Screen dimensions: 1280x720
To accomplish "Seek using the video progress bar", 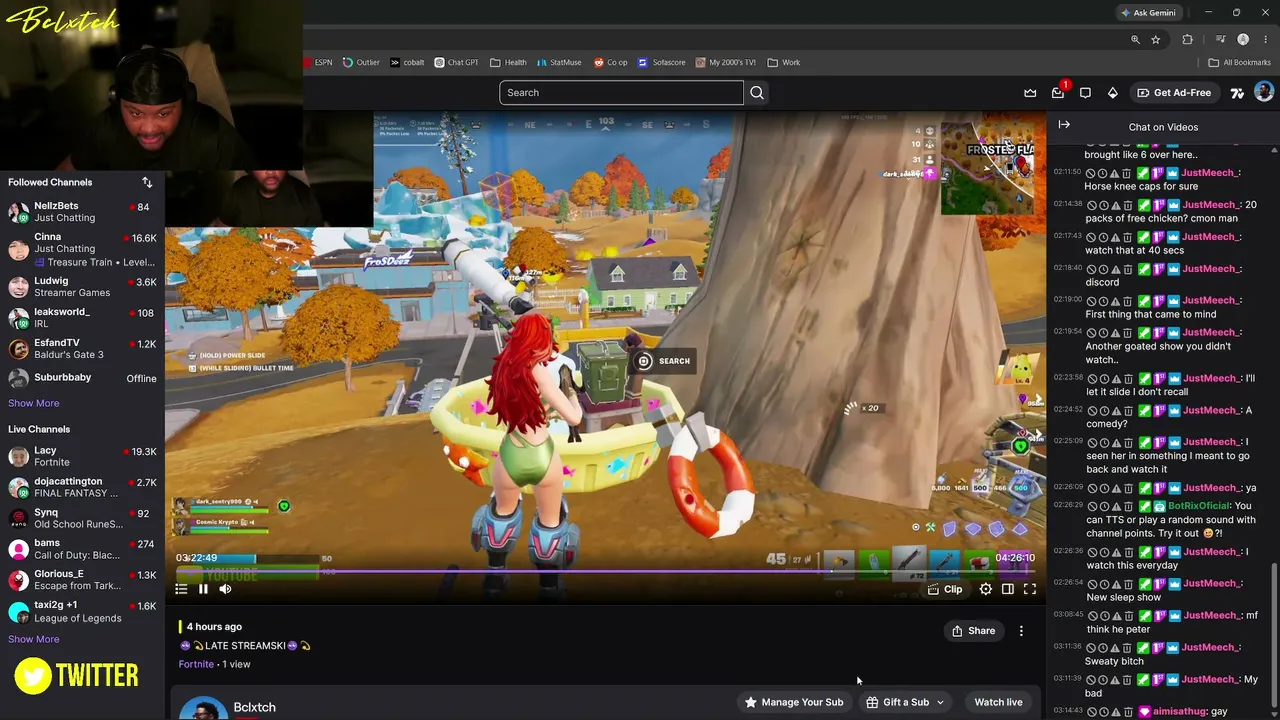I will 606,572.
